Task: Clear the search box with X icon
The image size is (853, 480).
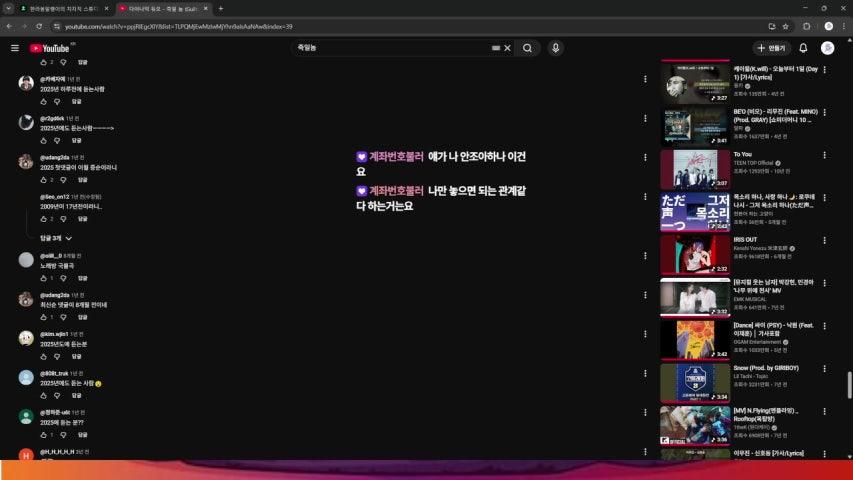Action: 507,48
